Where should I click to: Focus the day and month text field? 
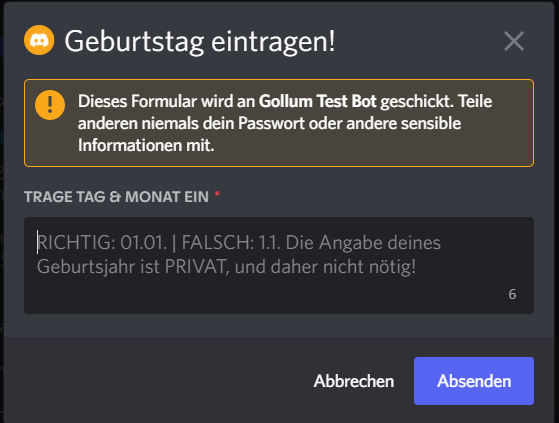click(x=279, y=265)
